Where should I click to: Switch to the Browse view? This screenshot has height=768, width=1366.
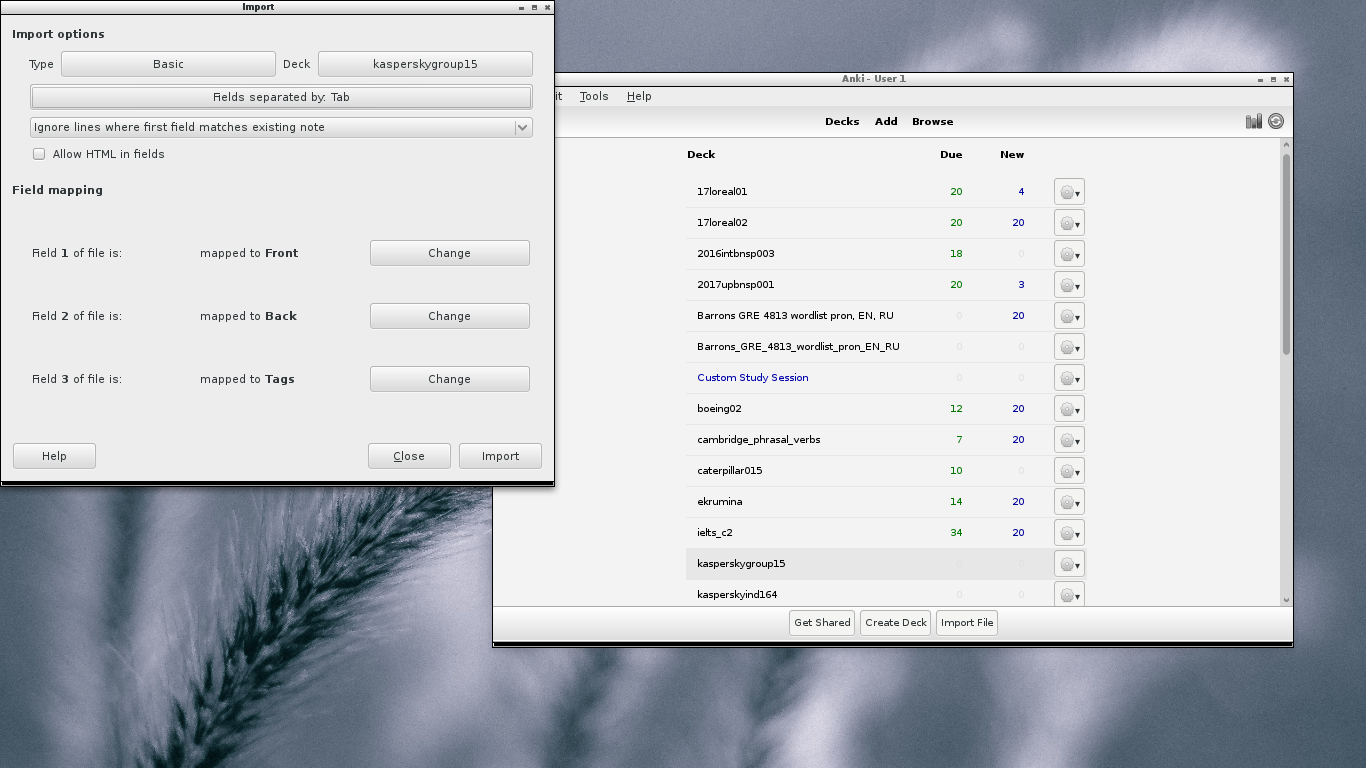click(932, 122)
